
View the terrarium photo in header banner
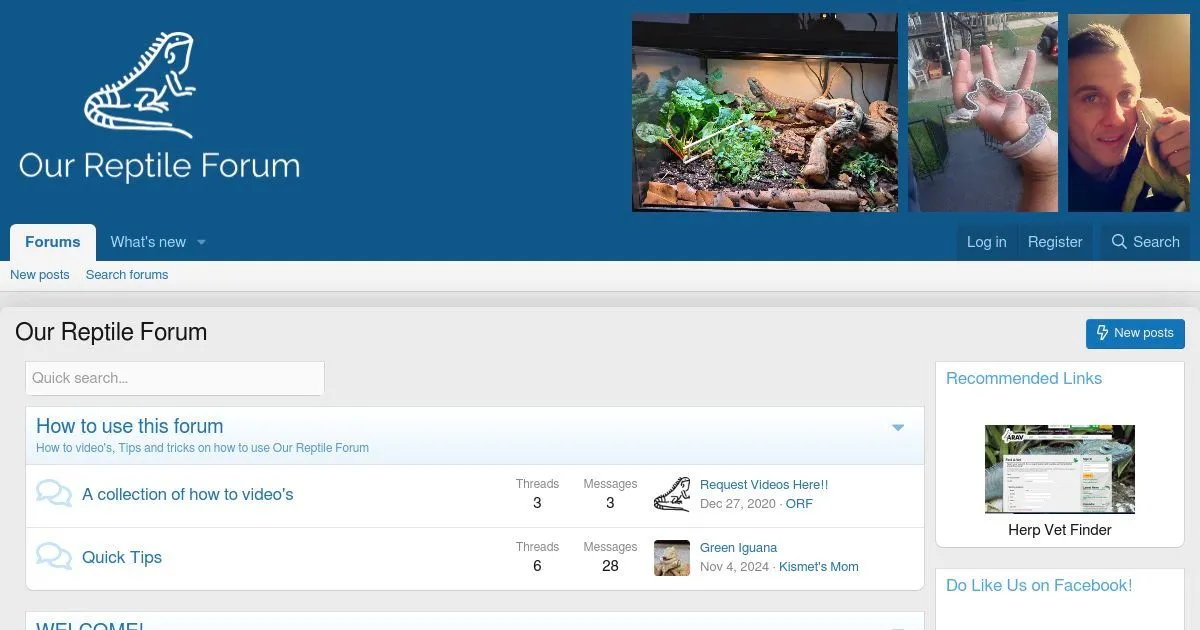pos(764,112)
